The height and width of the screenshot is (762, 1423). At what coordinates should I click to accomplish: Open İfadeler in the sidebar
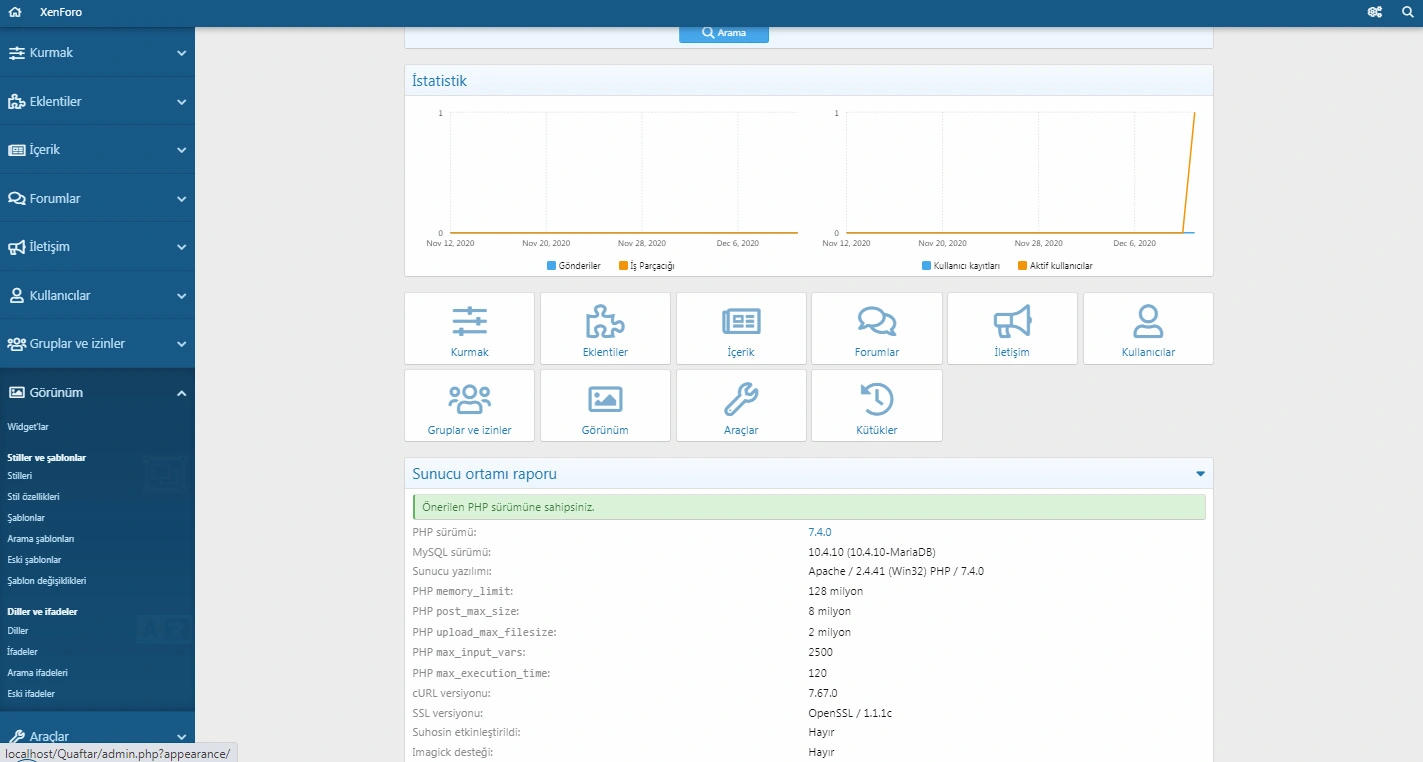(22, 652)
